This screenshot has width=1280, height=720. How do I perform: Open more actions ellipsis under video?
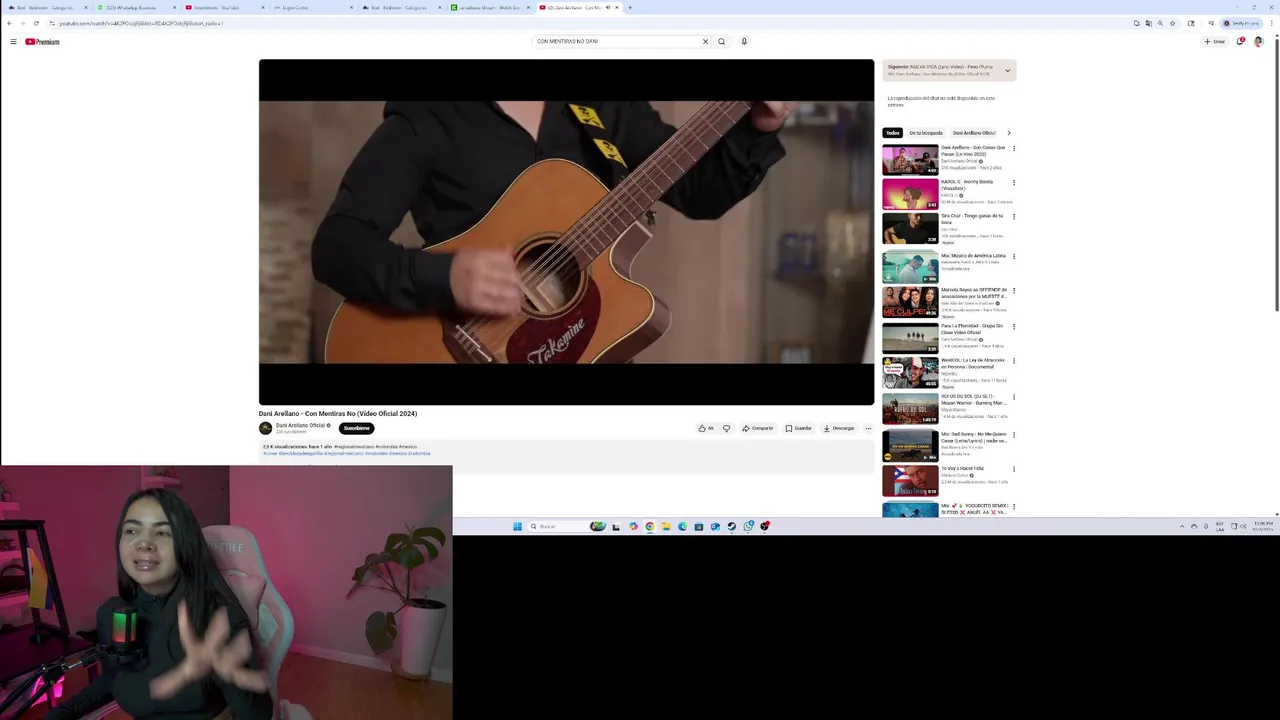tap(868, 428)
